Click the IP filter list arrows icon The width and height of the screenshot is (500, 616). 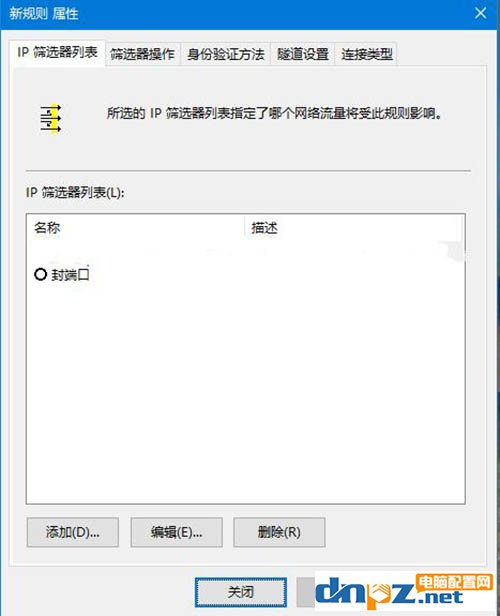(51, 119)
